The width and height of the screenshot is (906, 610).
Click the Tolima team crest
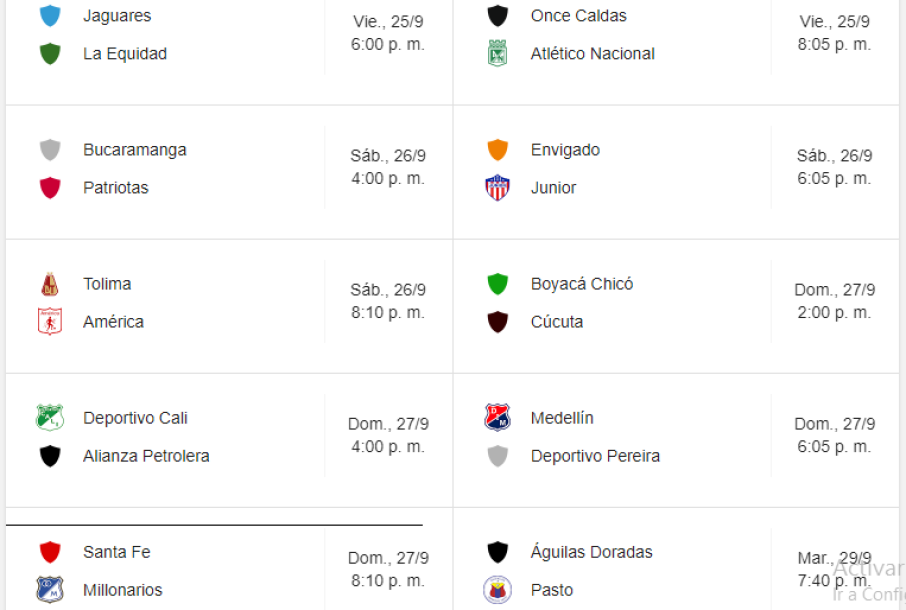point(50,284)
